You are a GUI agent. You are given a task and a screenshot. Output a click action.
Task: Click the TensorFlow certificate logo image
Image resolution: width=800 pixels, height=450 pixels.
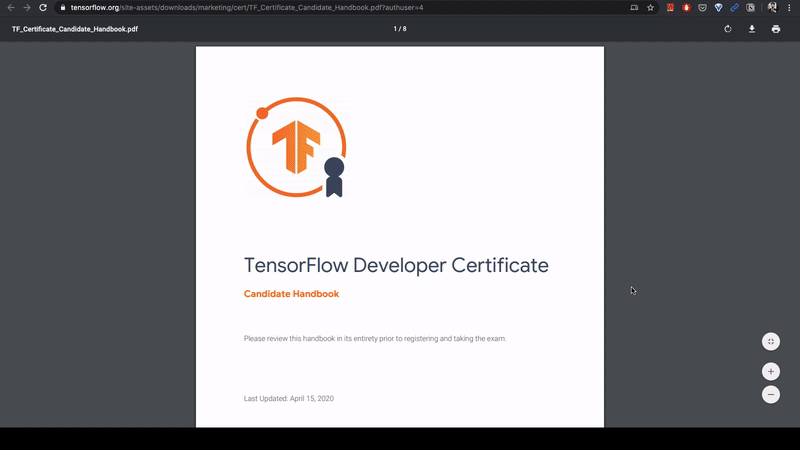point(297,147)
